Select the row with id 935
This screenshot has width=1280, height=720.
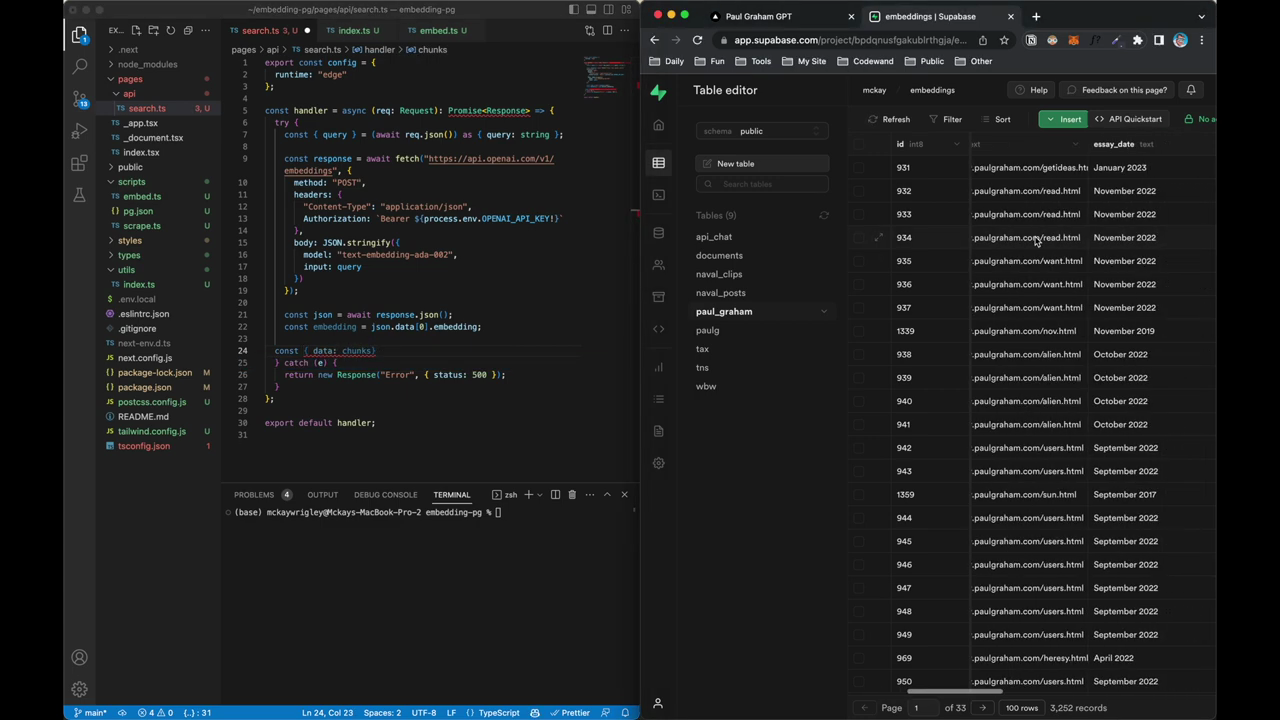[x=859, y=261]
